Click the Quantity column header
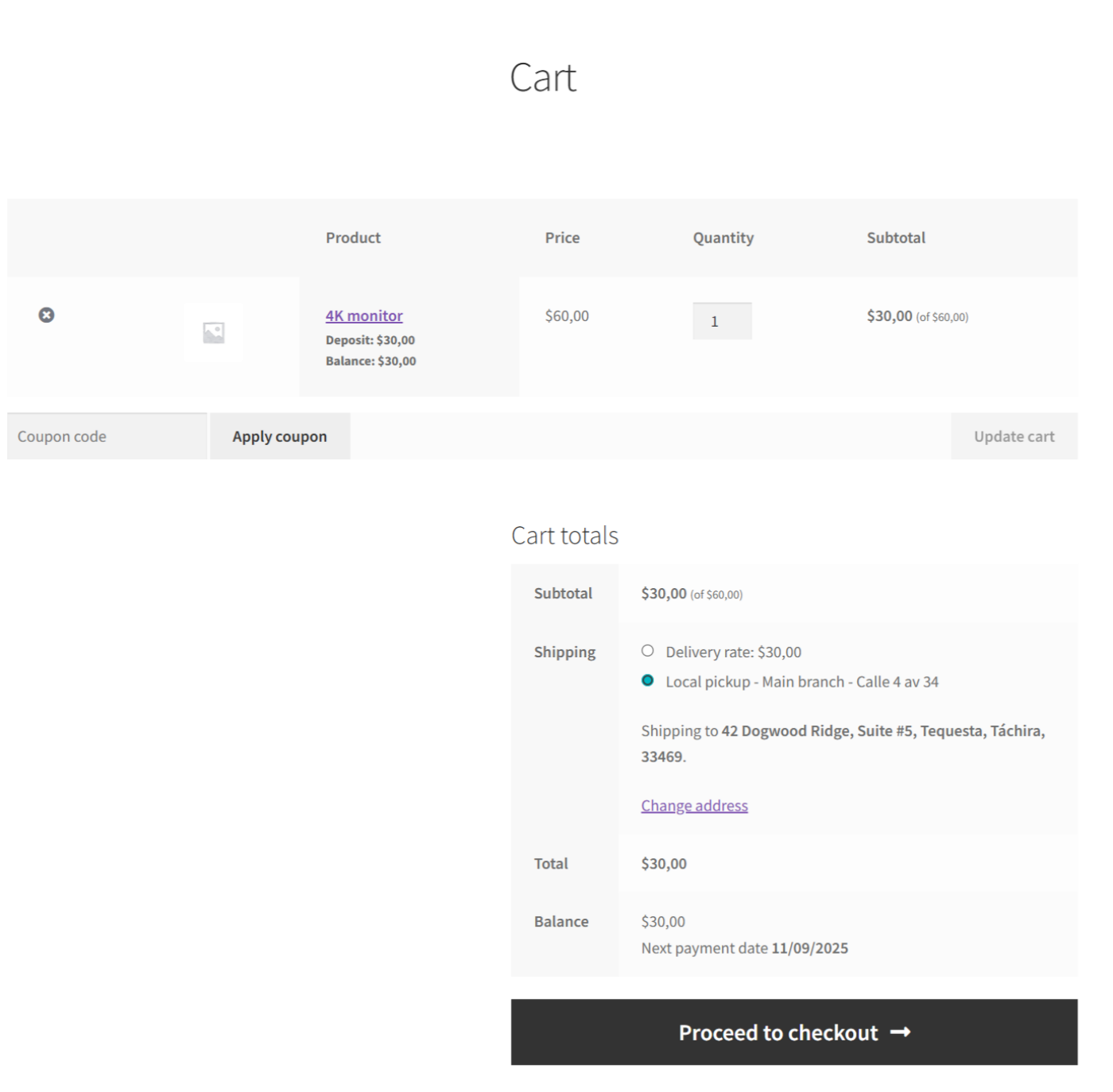Screen dimensions: 1113x1092 click(723, 238)
